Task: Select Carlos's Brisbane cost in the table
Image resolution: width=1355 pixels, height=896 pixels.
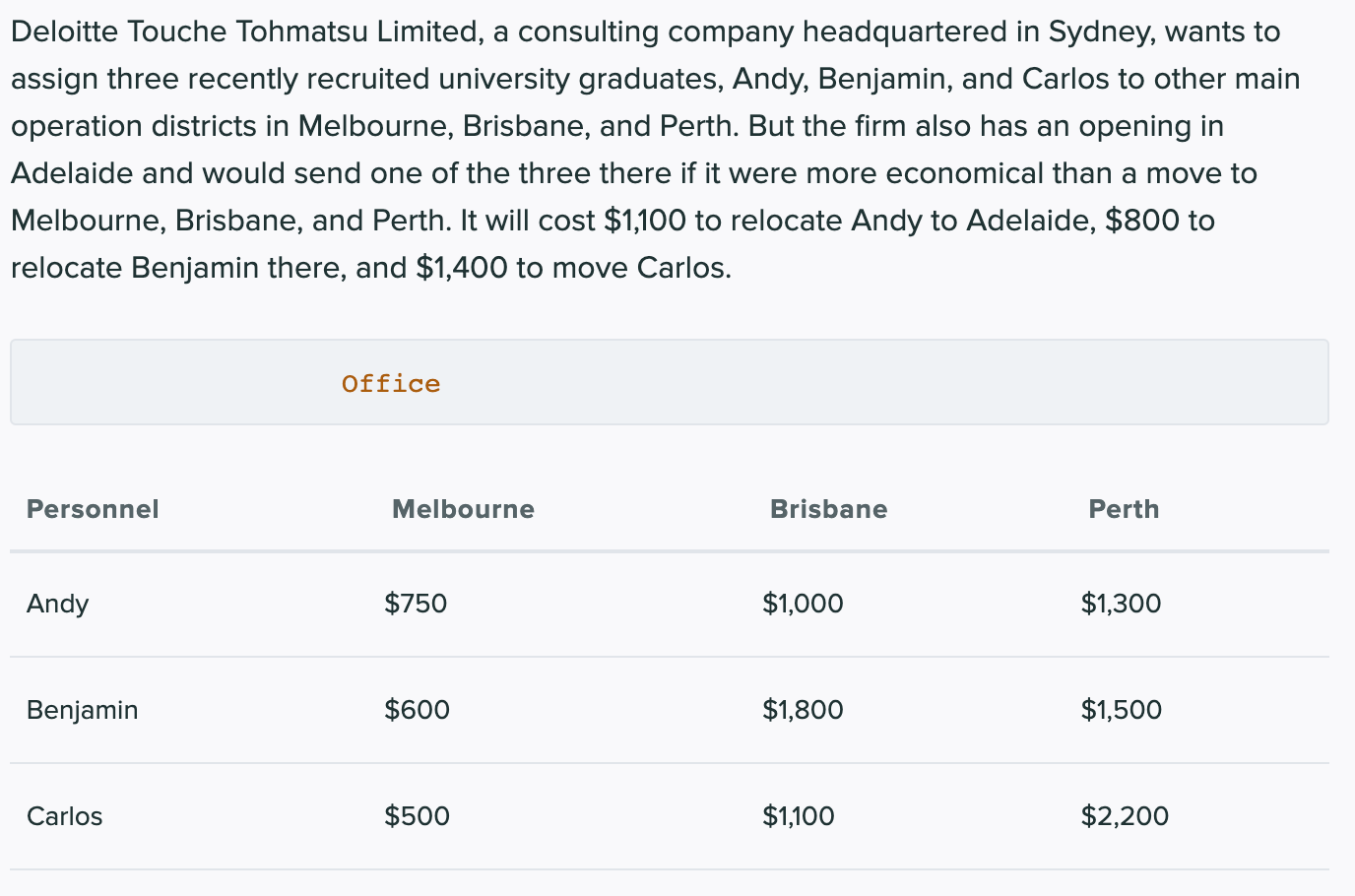Action: point(798,816)
